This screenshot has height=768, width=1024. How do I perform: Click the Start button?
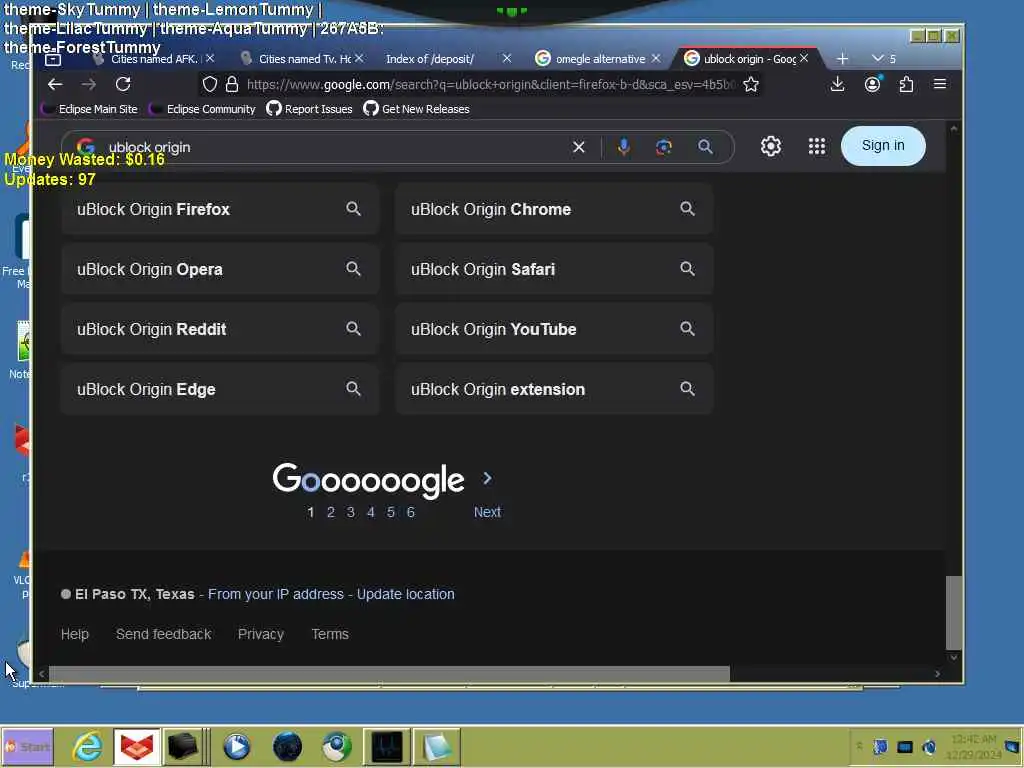pos(27,746)
